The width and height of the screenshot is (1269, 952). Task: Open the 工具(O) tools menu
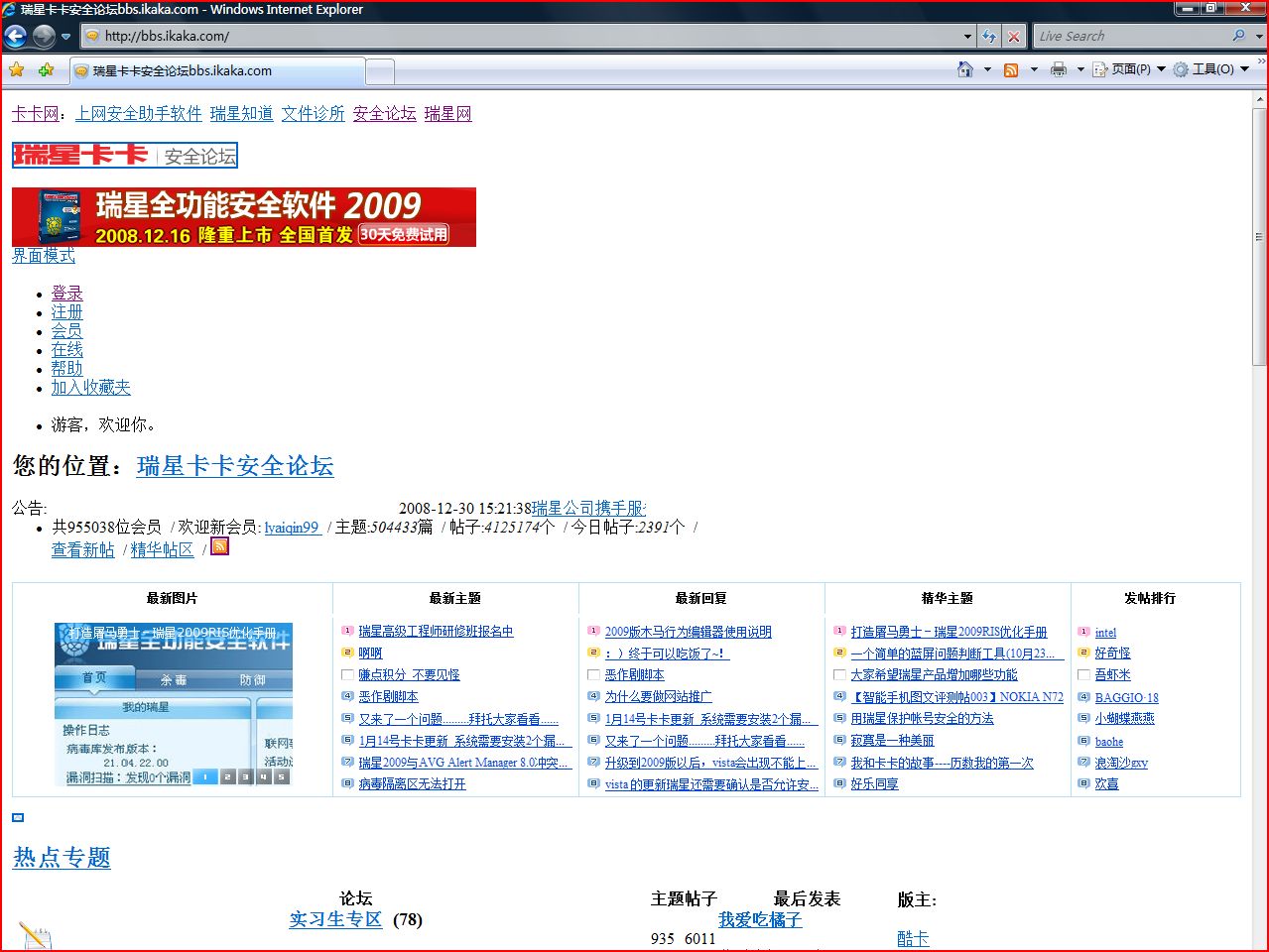pyautogui.click(x=1210, y=69)
